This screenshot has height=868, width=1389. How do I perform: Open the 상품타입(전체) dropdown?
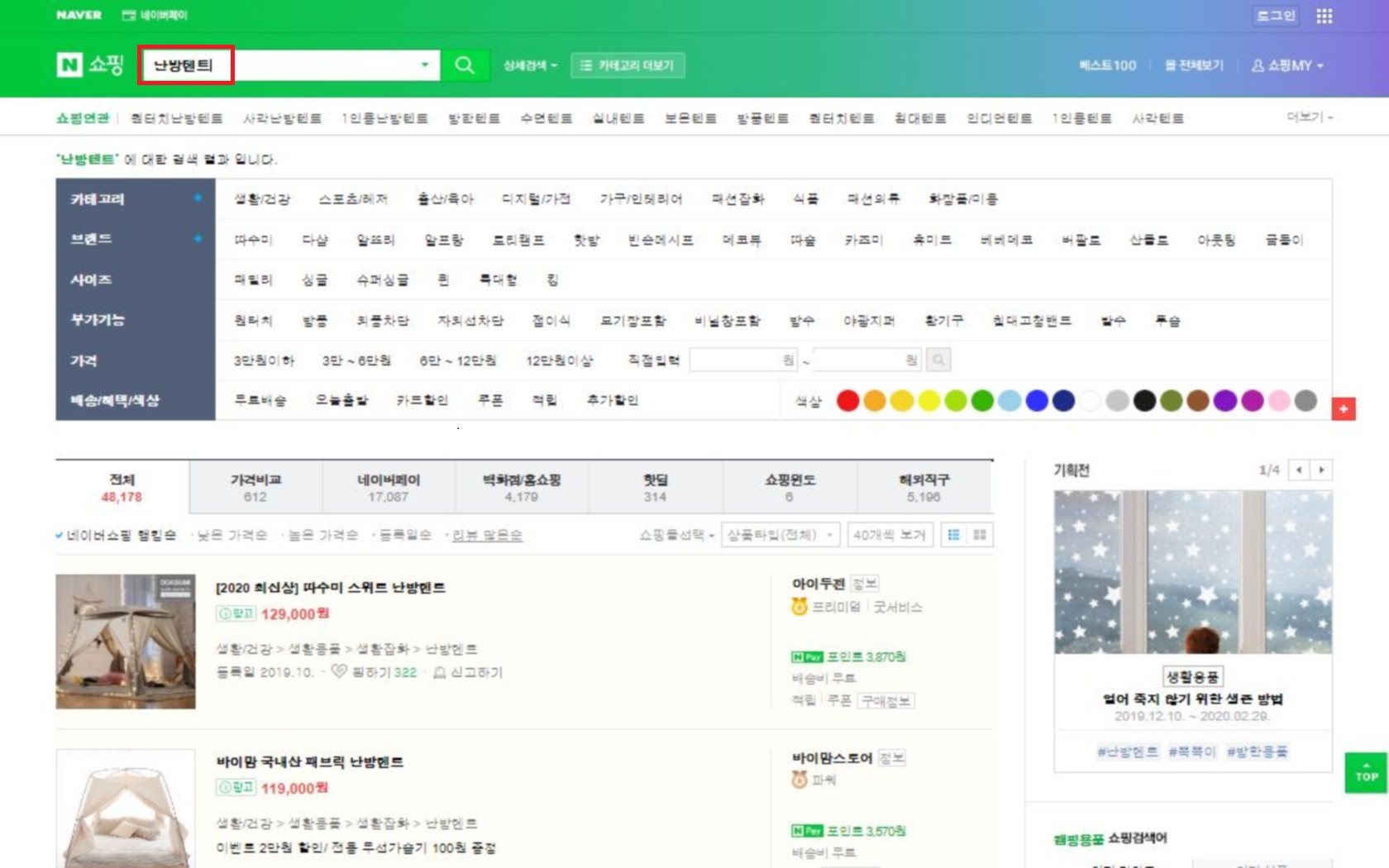780,535
